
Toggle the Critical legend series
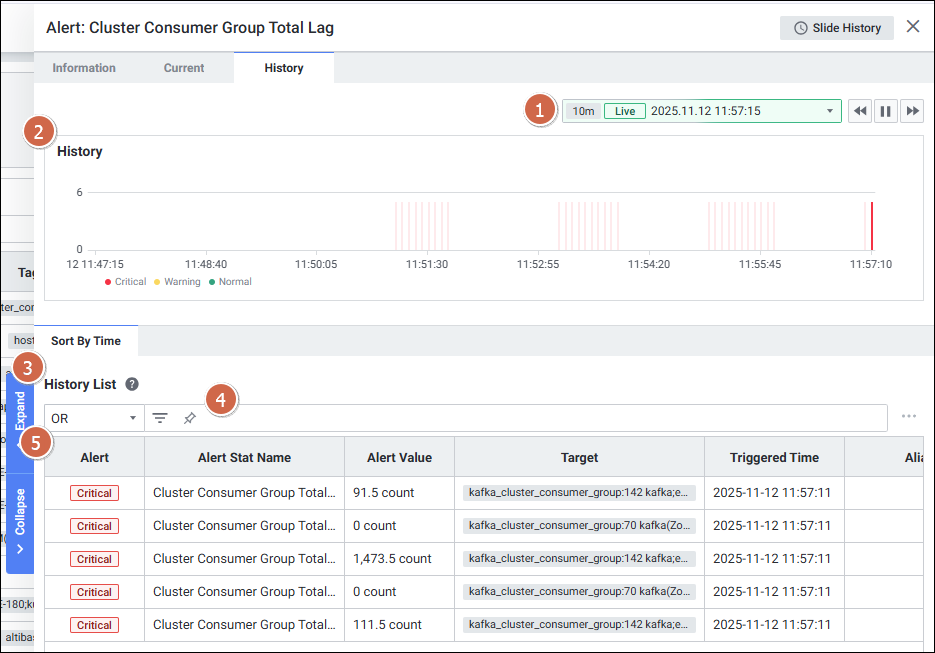[125, 282]
